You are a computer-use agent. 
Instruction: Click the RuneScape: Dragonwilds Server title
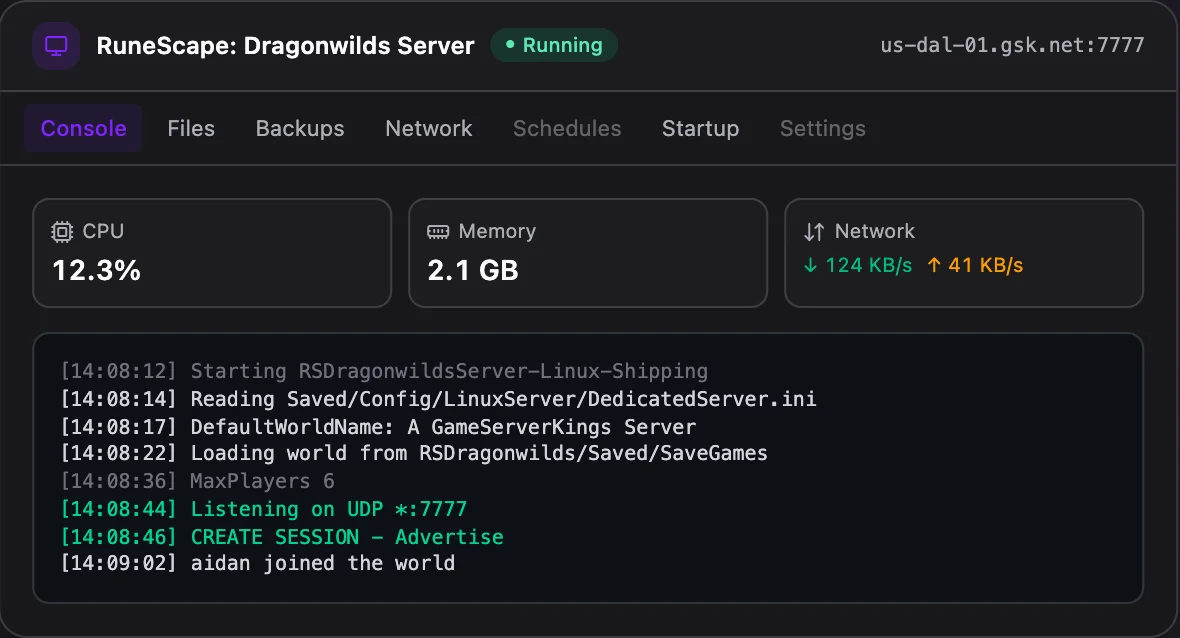286,46
